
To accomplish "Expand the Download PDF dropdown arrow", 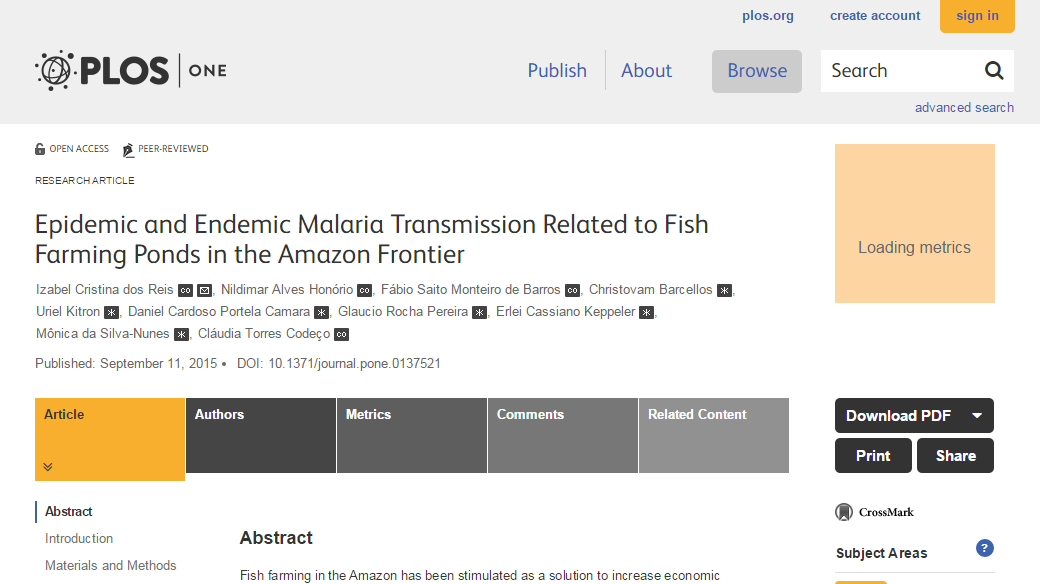I will [977, 416].
